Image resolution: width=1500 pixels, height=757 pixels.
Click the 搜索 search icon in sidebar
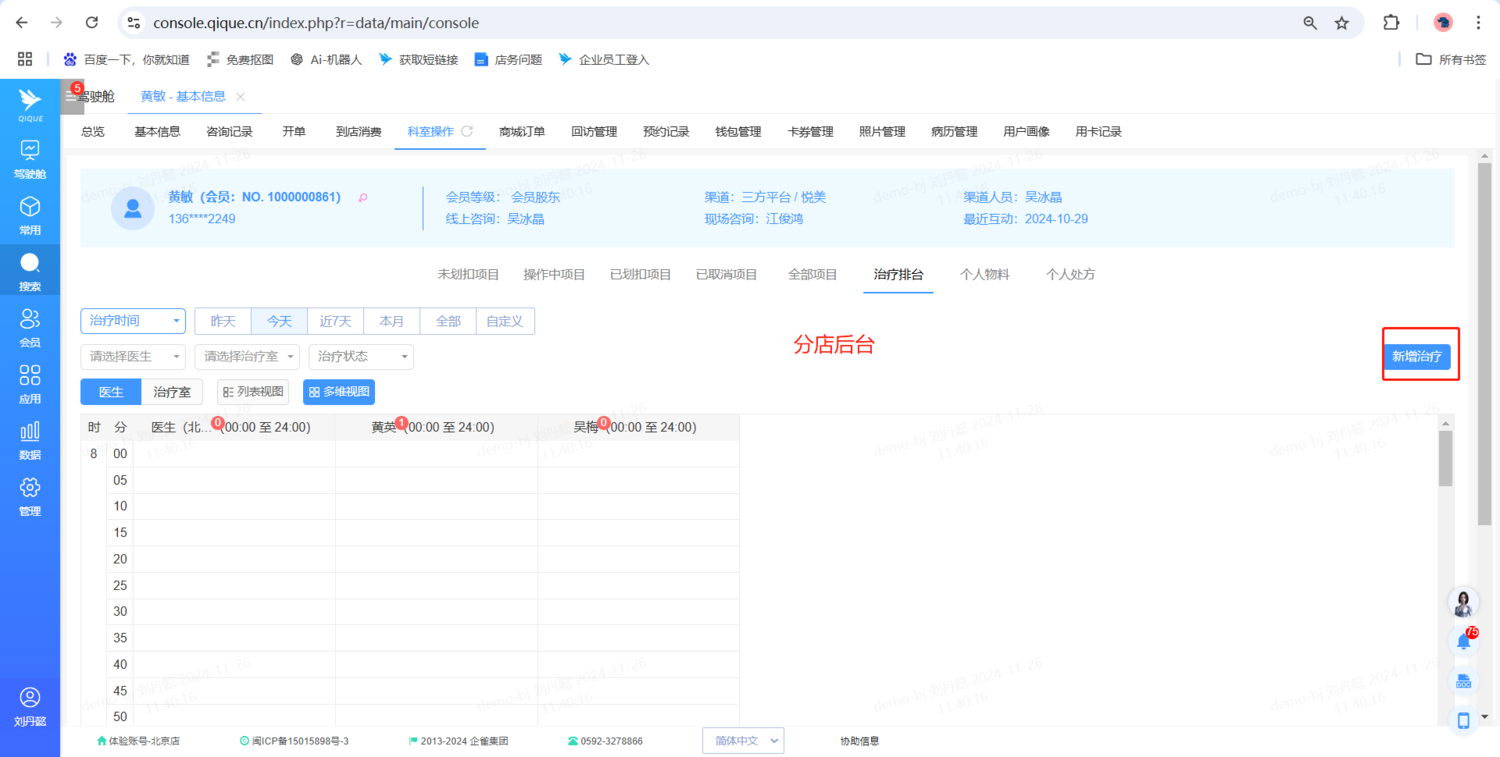point(30,270)
